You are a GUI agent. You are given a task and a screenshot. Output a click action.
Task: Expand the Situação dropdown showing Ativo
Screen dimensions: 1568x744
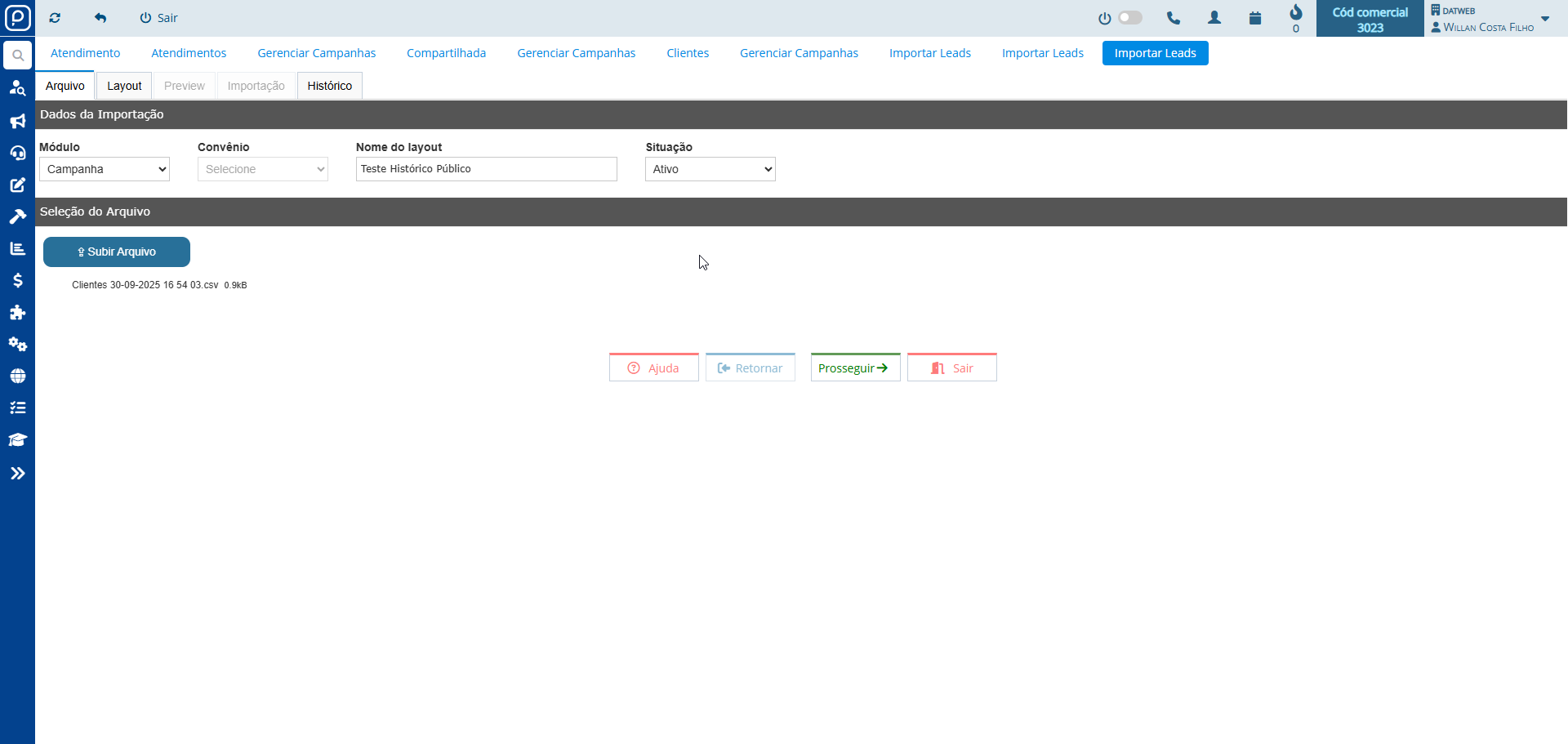(x=710, y=169)
